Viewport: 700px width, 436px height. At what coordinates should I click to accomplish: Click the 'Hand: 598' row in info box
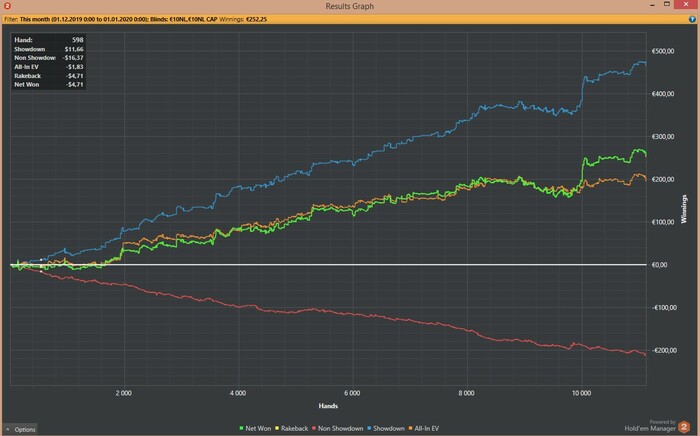point(49,40)
